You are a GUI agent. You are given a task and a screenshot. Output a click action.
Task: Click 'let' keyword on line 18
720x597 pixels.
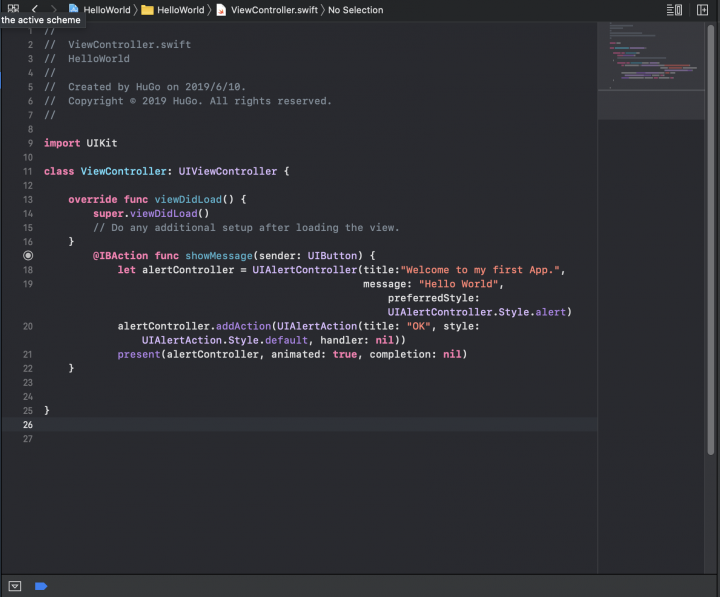tap(127, 270)
